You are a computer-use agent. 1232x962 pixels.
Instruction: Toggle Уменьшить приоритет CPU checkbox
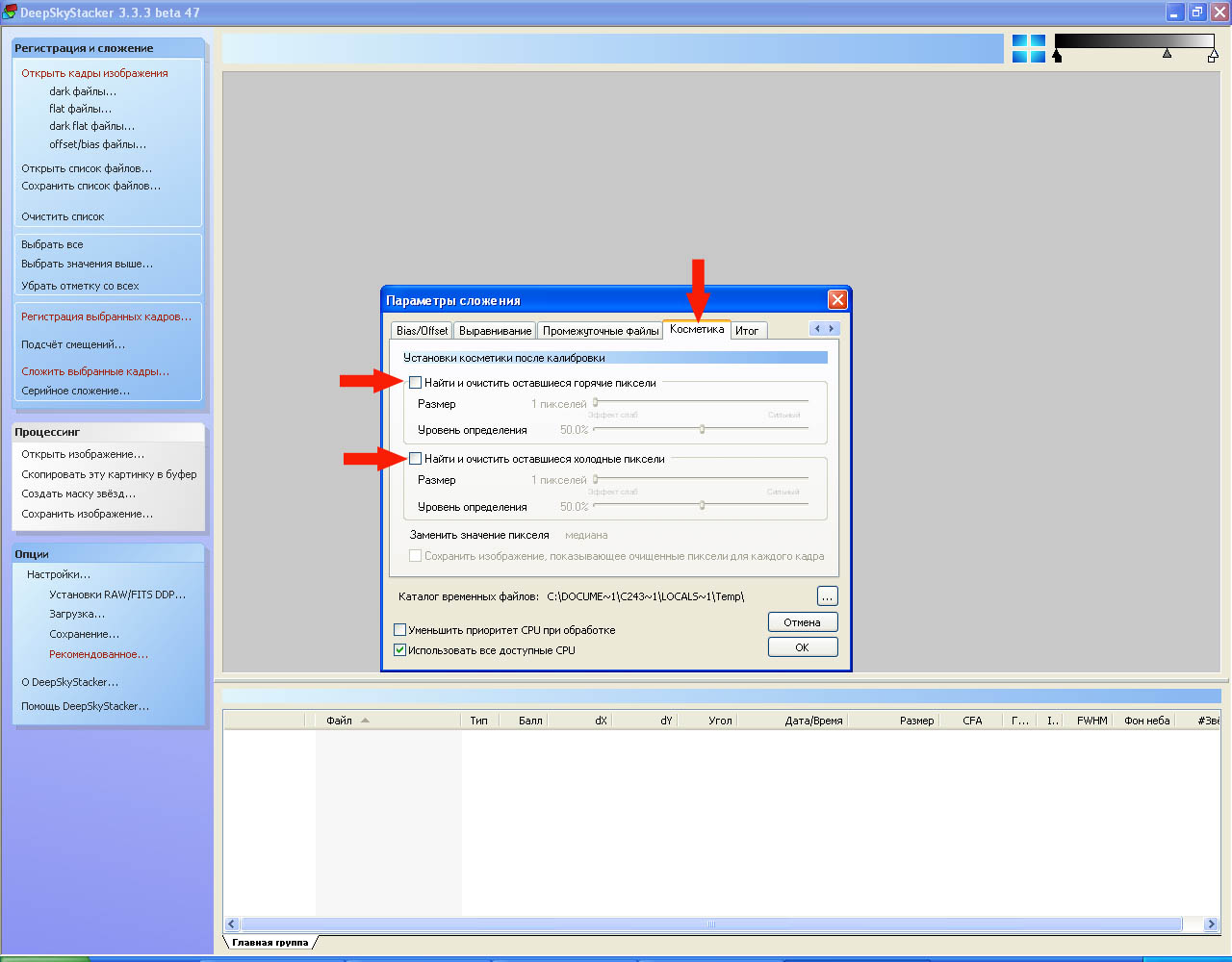pos(400,630)
